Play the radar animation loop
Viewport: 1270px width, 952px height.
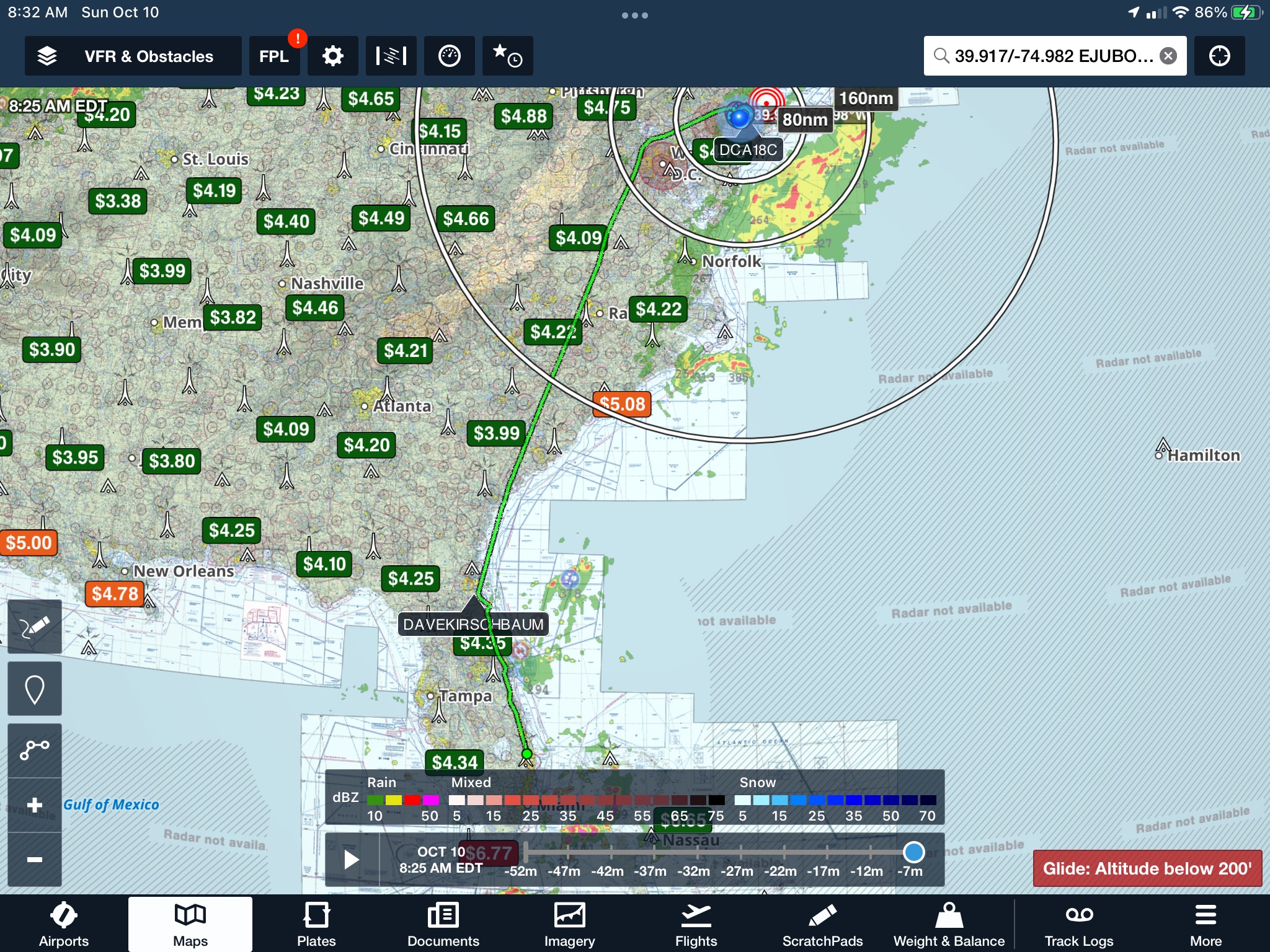coord(351,860)
